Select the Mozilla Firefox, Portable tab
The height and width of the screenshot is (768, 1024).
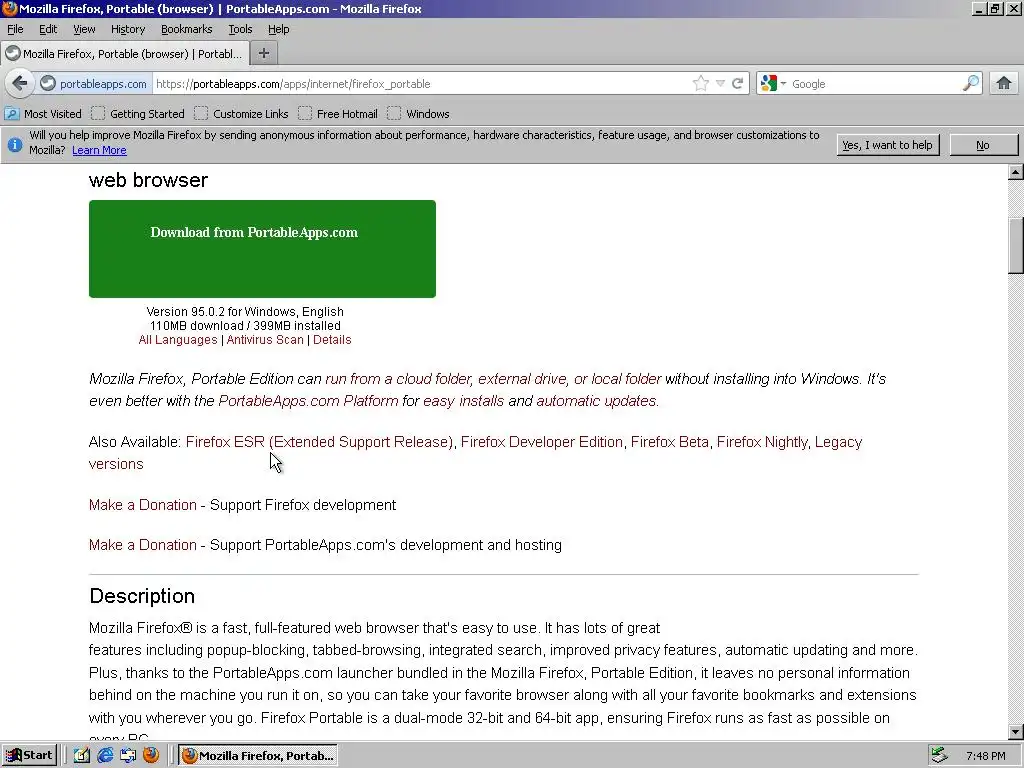[124, 54]
